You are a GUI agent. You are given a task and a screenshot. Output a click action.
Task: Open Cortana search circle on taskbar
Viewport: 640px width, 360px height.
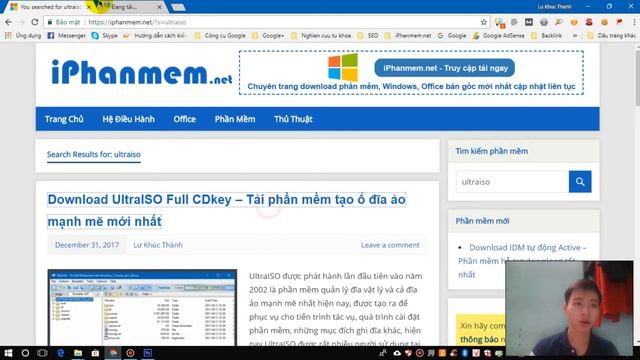pos(25,353)
